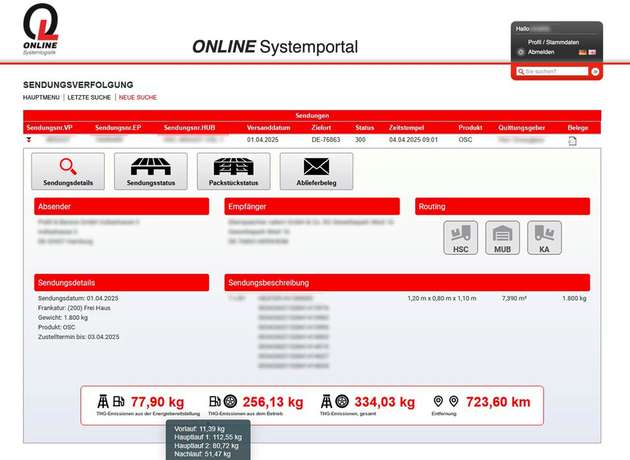
Task: Click the Sendungsnr.HUB column header
Action: tap(189, 128)
